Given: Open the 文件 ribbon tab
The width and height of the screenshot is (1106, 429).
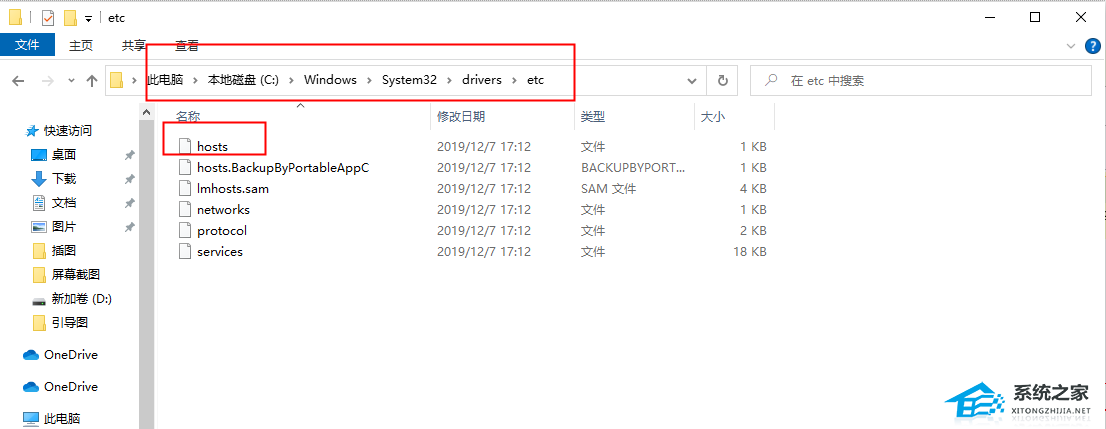Looking at the screenshot, I should pyautogui.click(x=27, y=45).
